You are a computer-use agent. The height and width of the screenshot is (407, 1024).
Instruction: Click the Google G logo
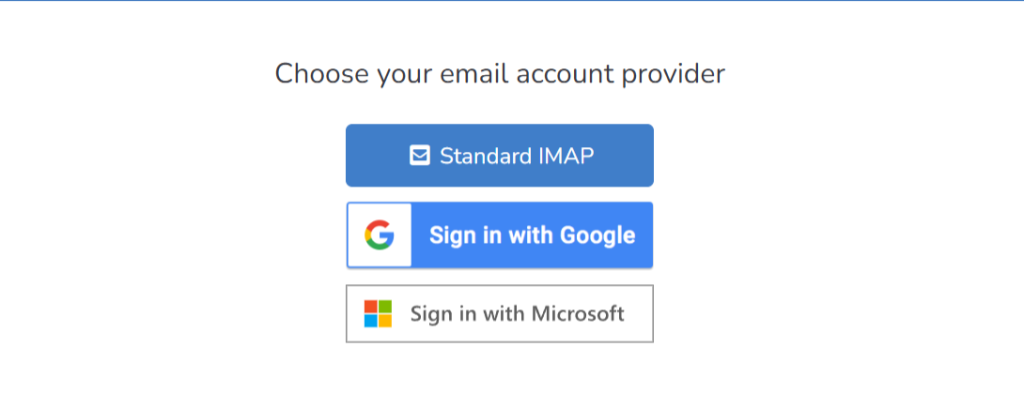pos(379,235)
